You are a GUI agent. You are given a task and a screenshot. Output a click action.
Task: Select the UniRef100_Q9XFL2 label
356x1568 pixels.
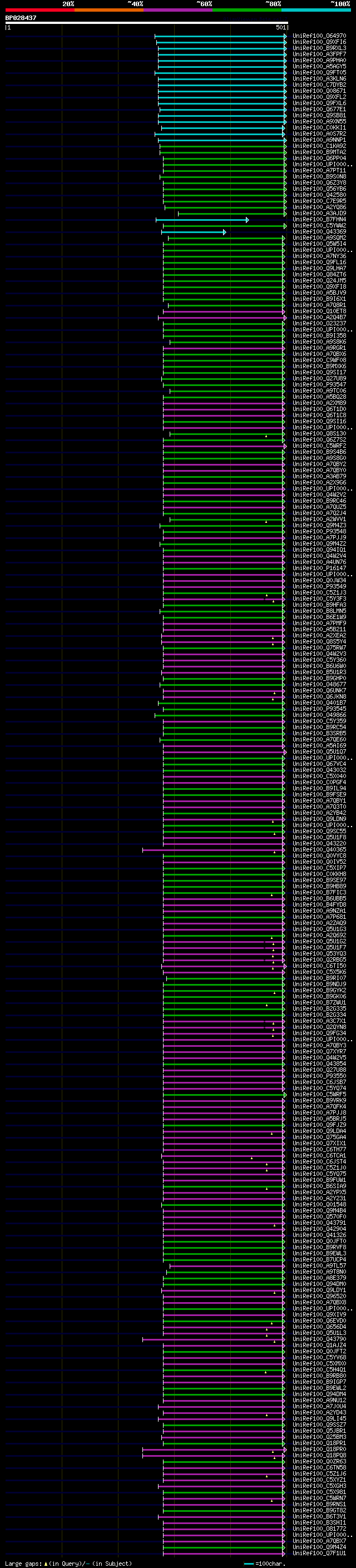coord(319,97)
